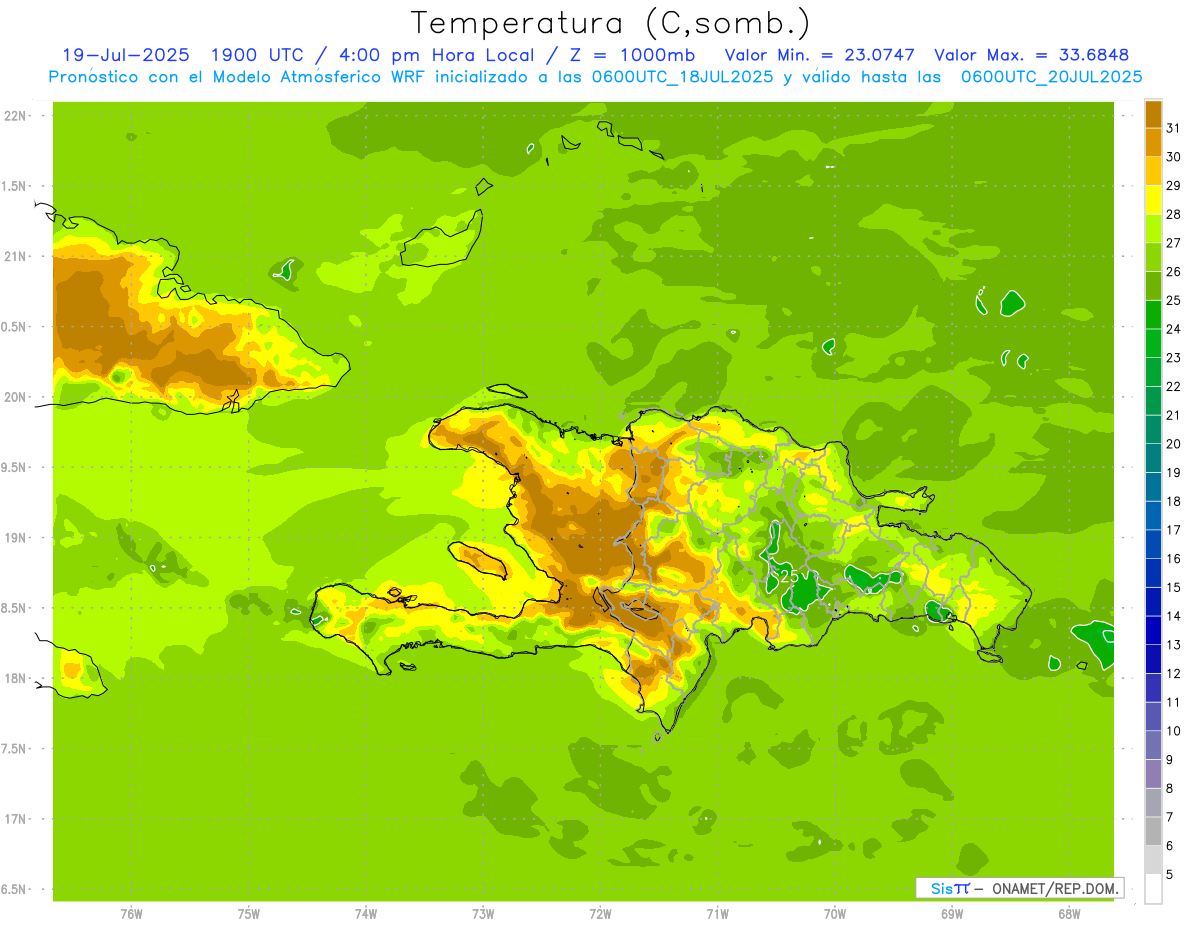Image resolution: width=1200 pixels, height=927 pixels.
Task: Click the '74W' longitude axis label
Action: 365,913
